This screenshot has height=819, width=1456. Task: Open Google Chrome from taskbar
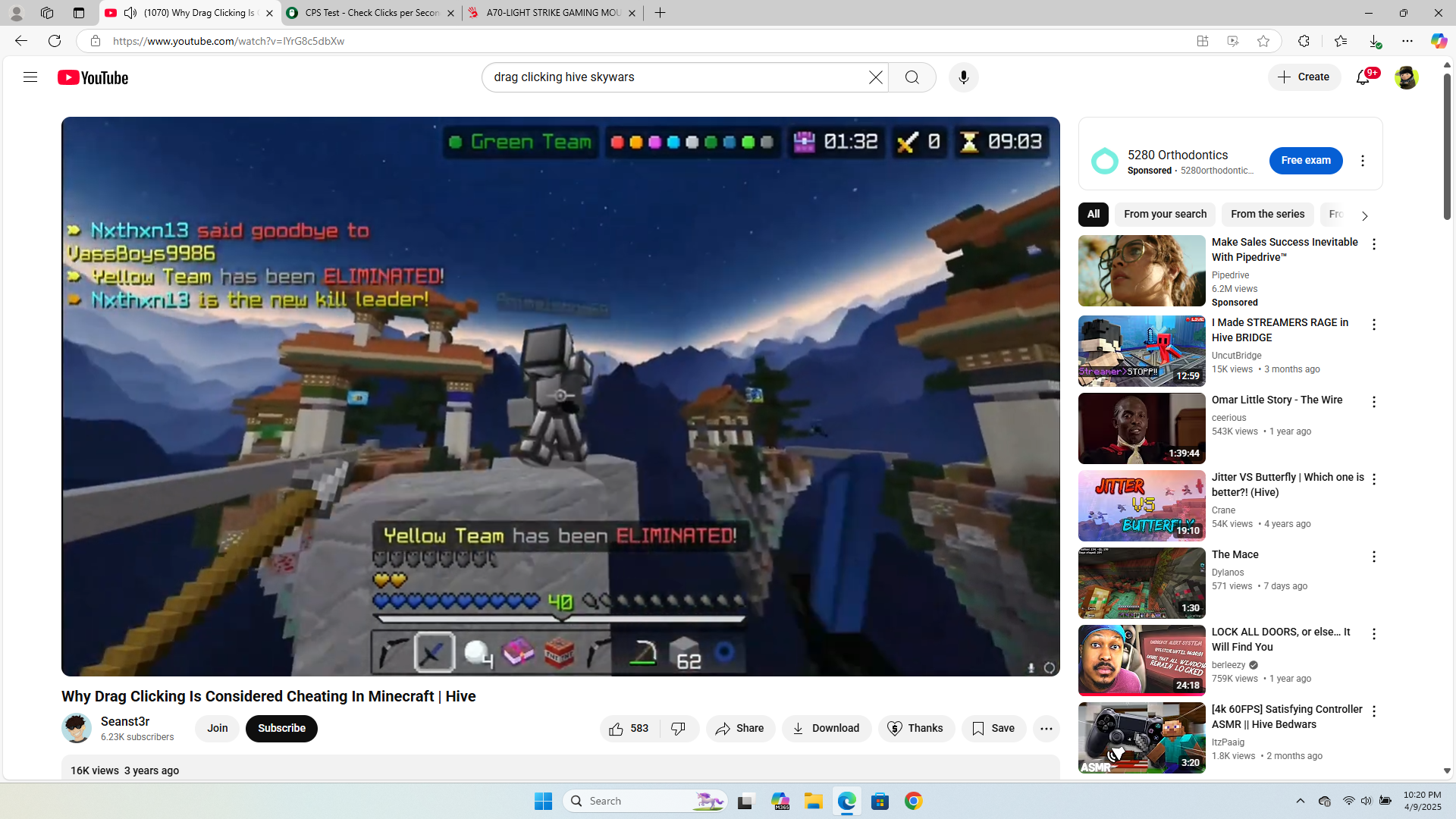914,802
